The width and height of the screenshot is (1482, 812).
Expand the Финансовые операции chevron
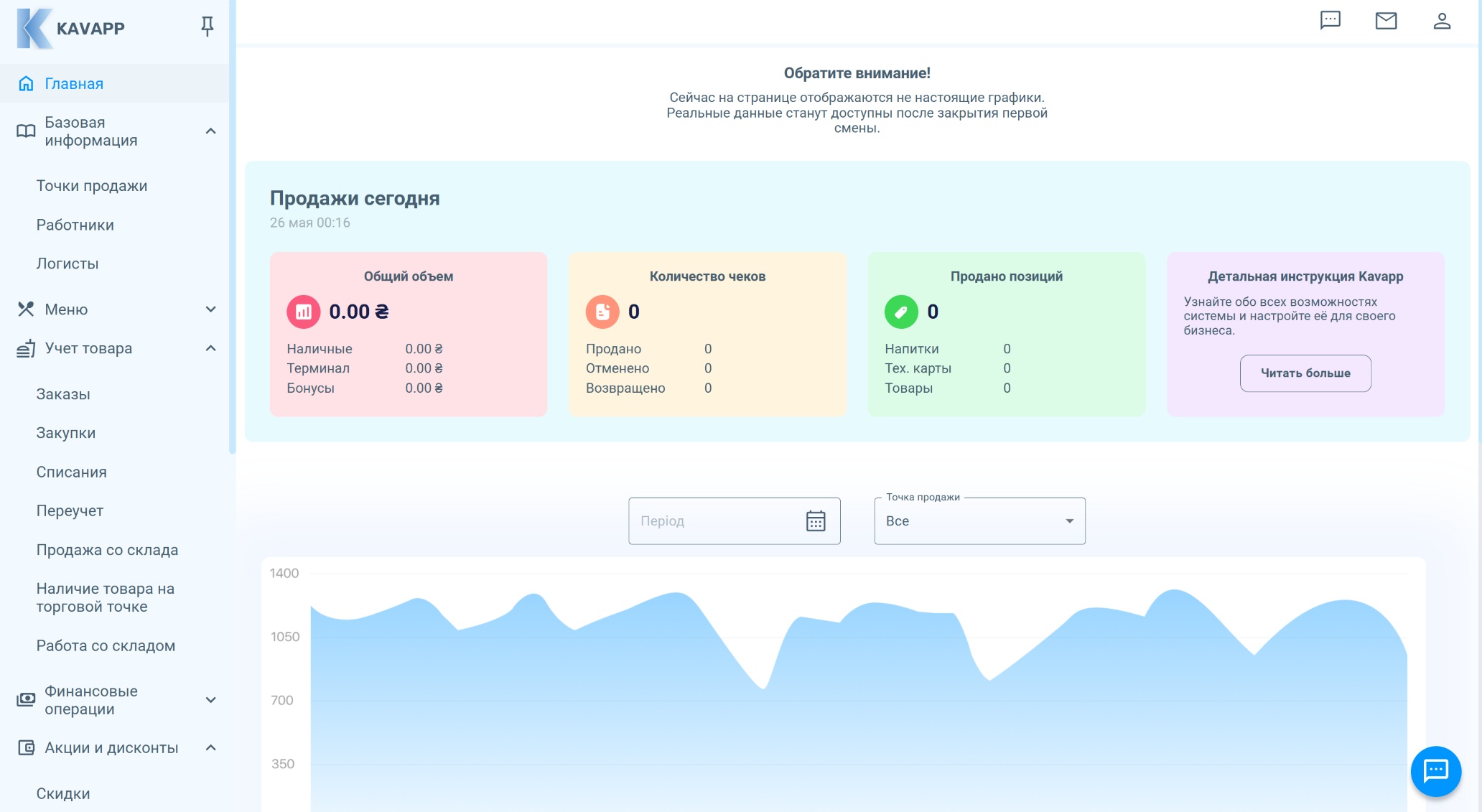(210, 699)
